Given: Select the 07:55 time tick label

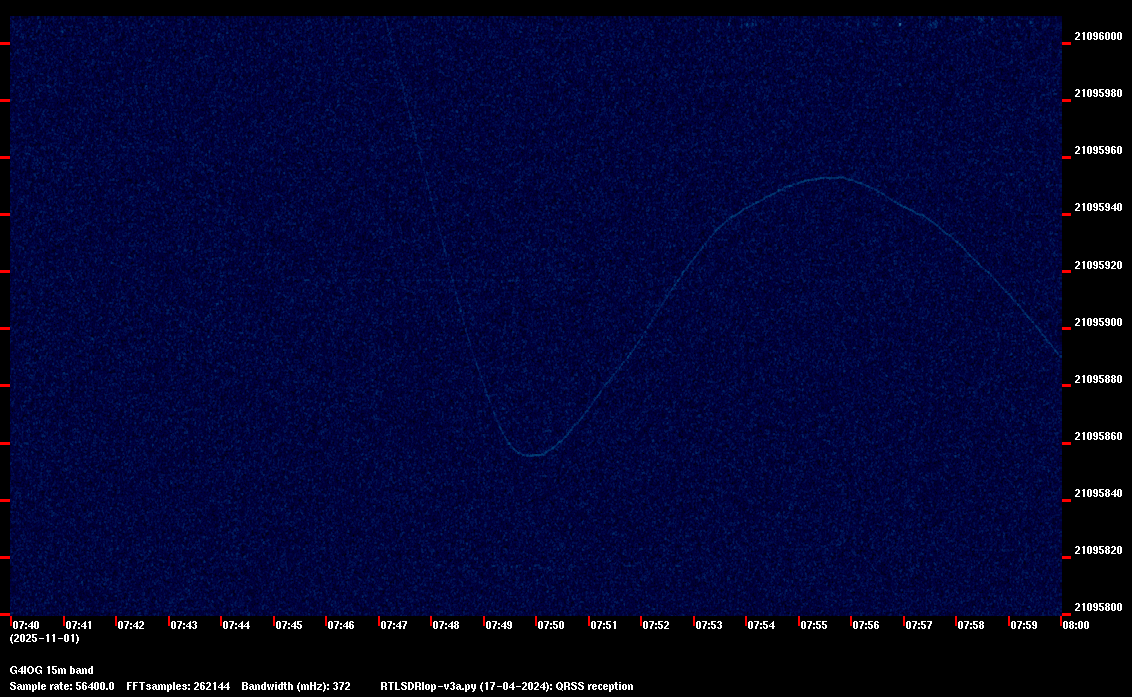Looking at the screenshot, I should click(813, 625).
